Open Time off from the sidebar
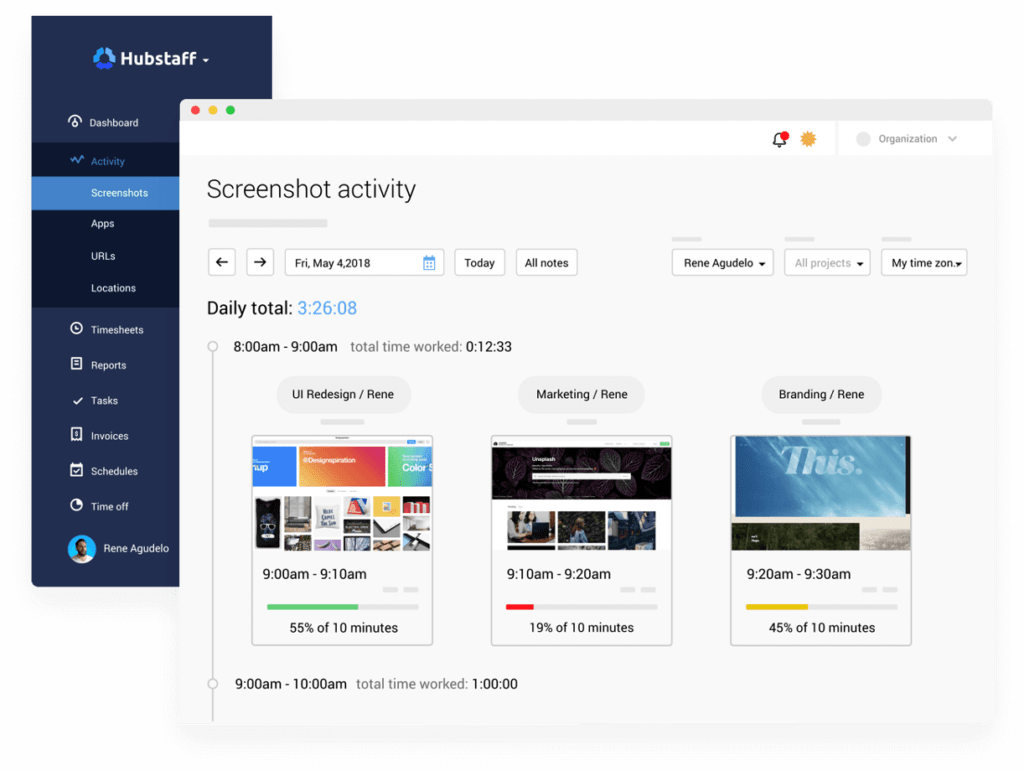Image resolution: width=1024 pixels, height=771 pixels. coord(110,506)
